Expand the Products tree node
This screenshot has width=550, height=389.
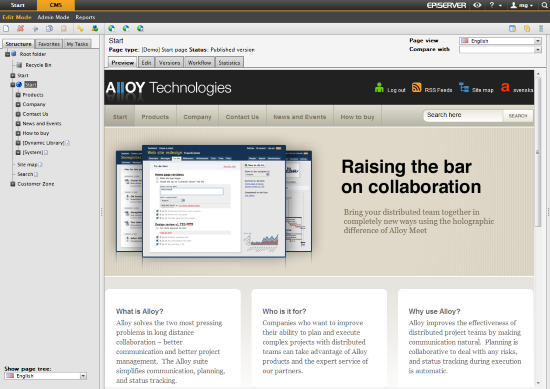pos(18,95)
